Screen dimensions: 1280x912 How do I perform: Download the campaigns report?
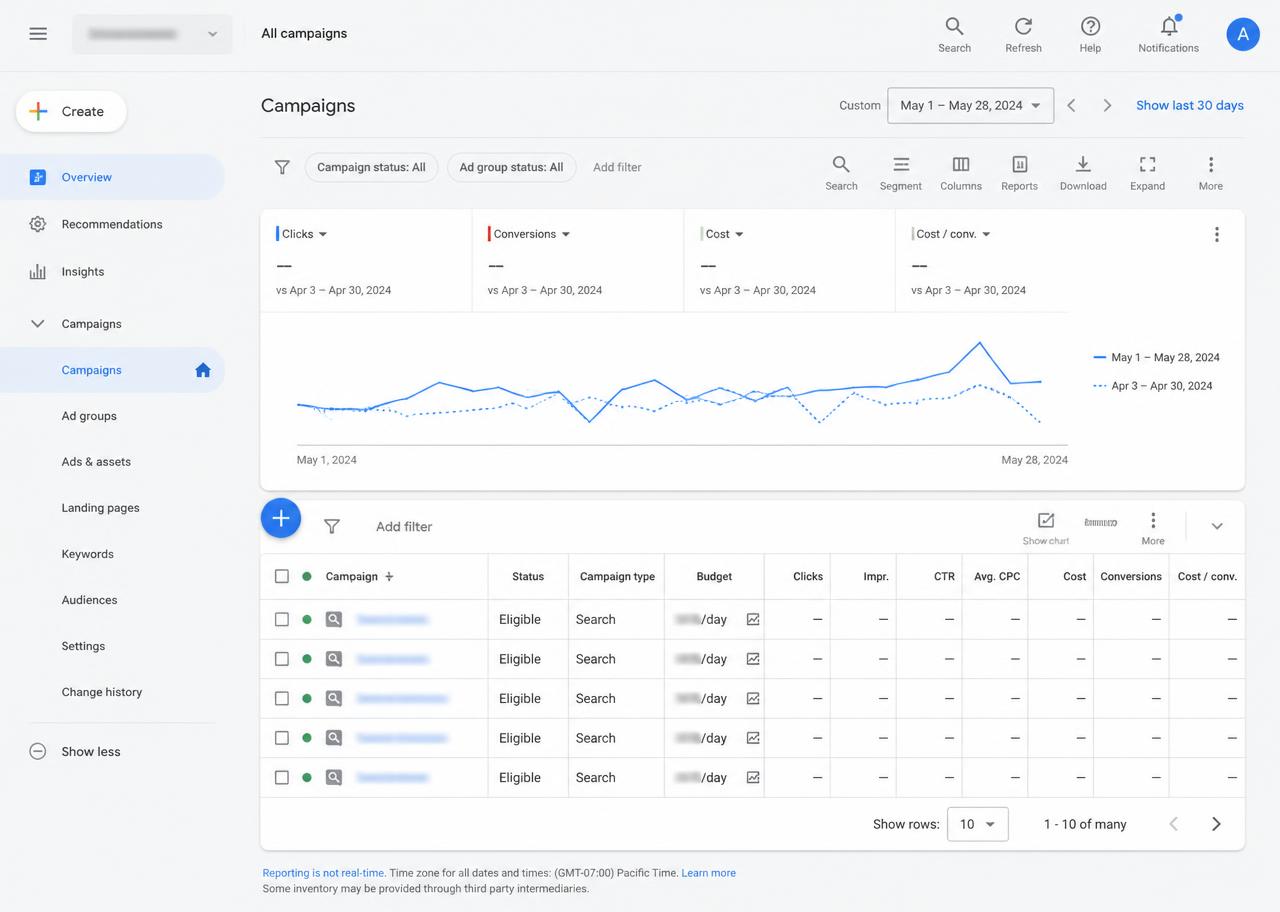click(1083, 173)
